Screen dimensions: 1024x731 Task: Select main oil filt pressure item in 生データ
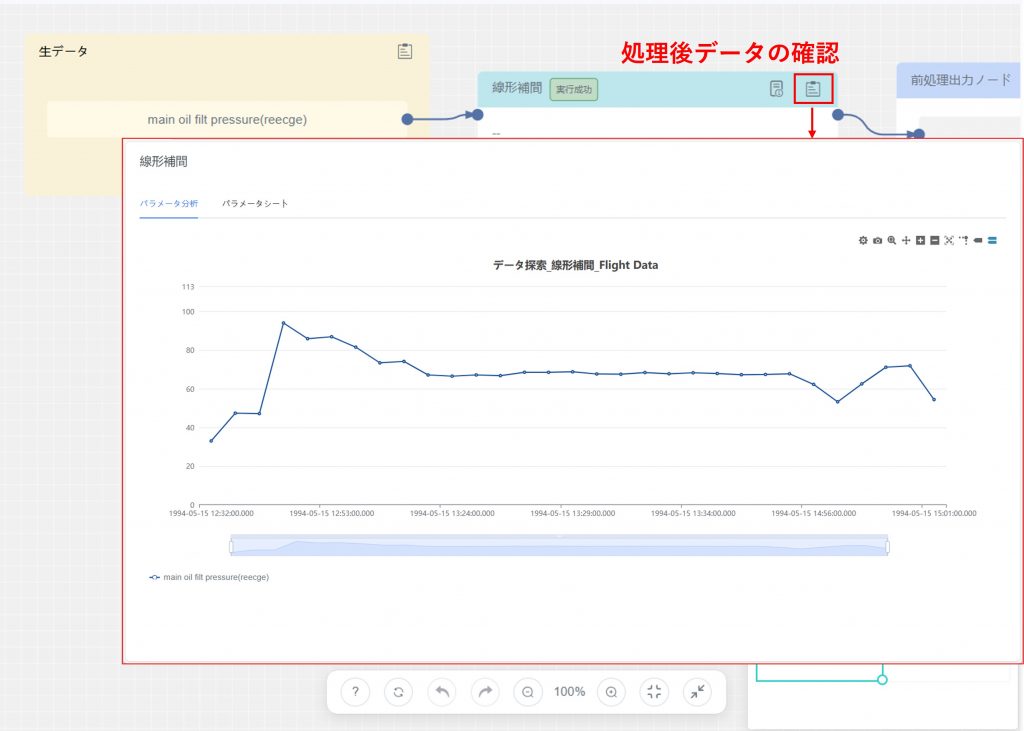pos(227,119)
